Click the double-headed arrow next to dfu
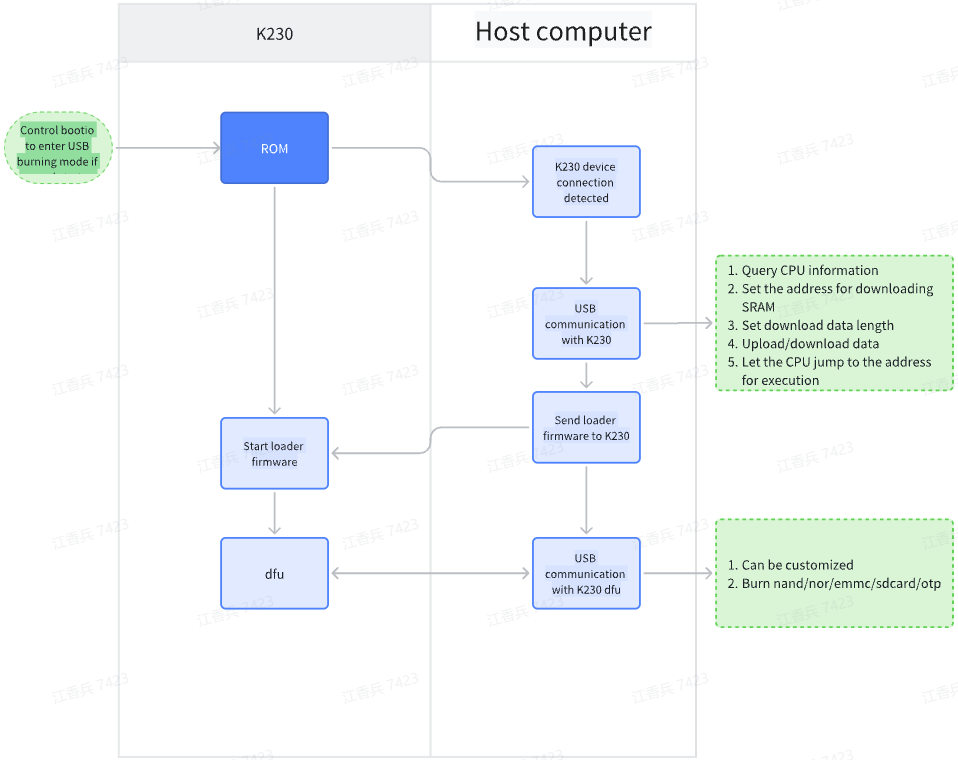The height and width of the screenshot is (760, 958). click(430, 574)
